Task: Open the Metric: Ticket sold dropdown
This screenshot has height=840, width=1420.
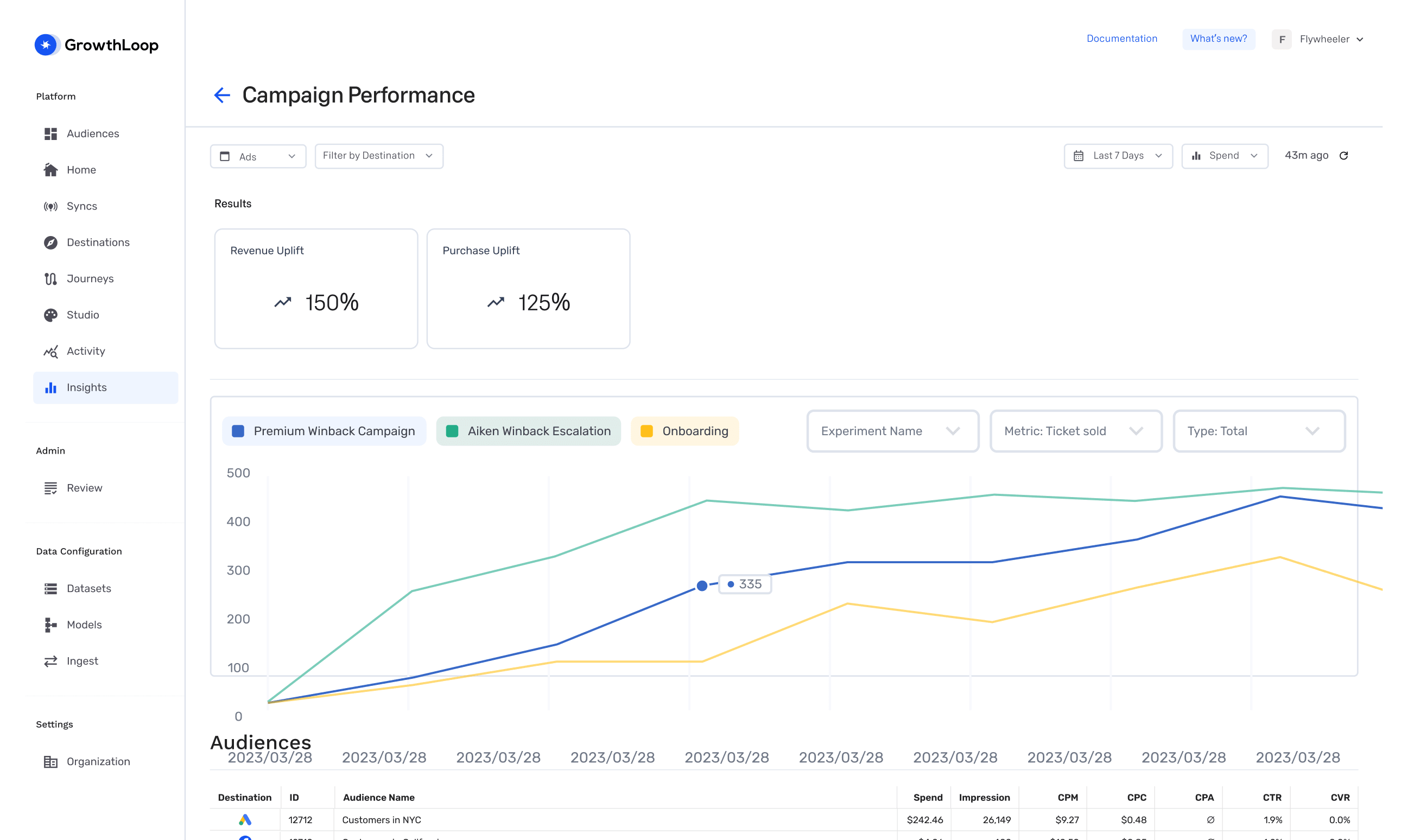Action: coord(1075,431)
